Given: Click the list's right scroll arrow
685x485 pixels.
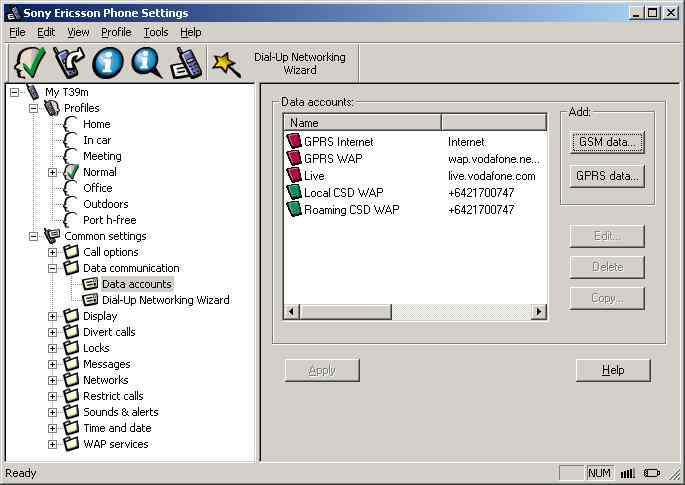Looking at the screenshot, I should [539, 312].
